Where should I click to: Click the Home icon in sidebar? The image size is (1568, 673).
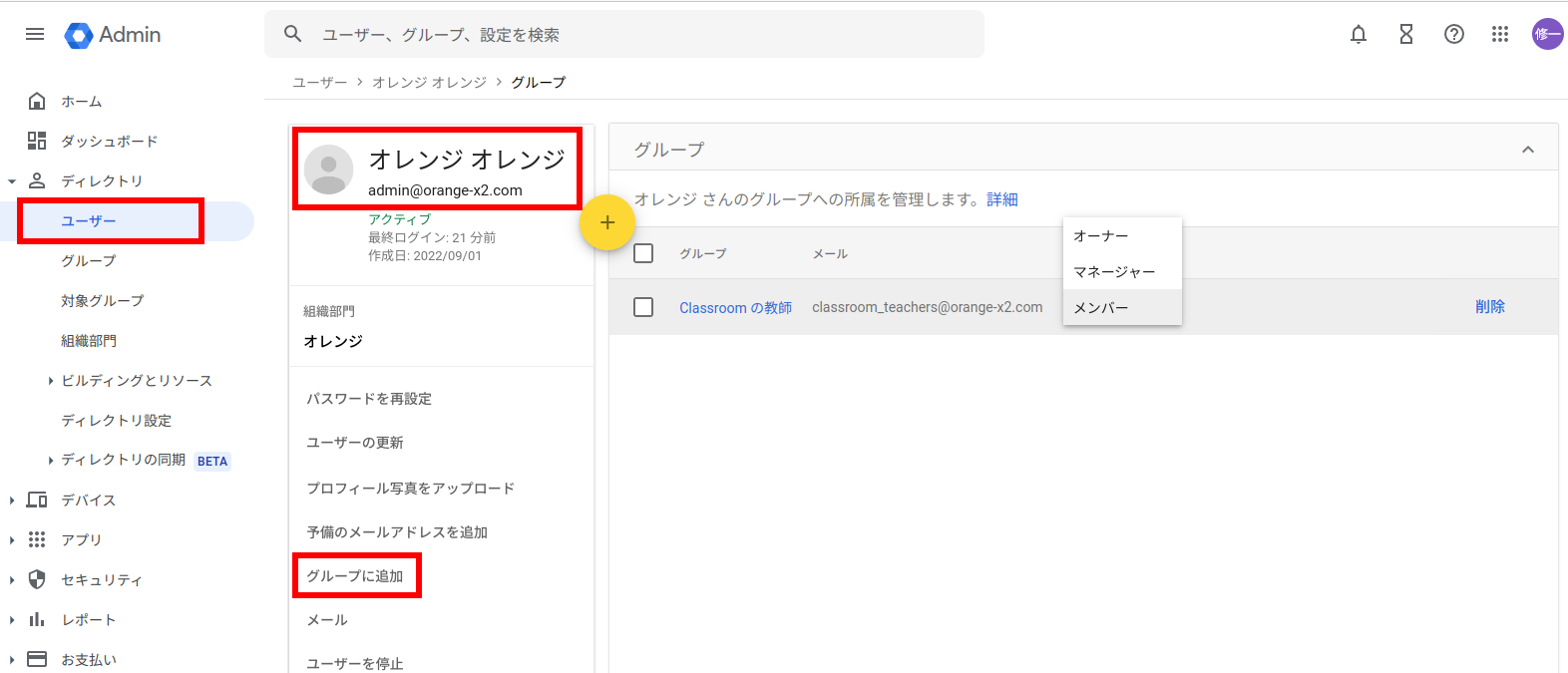tap(37, 101)
